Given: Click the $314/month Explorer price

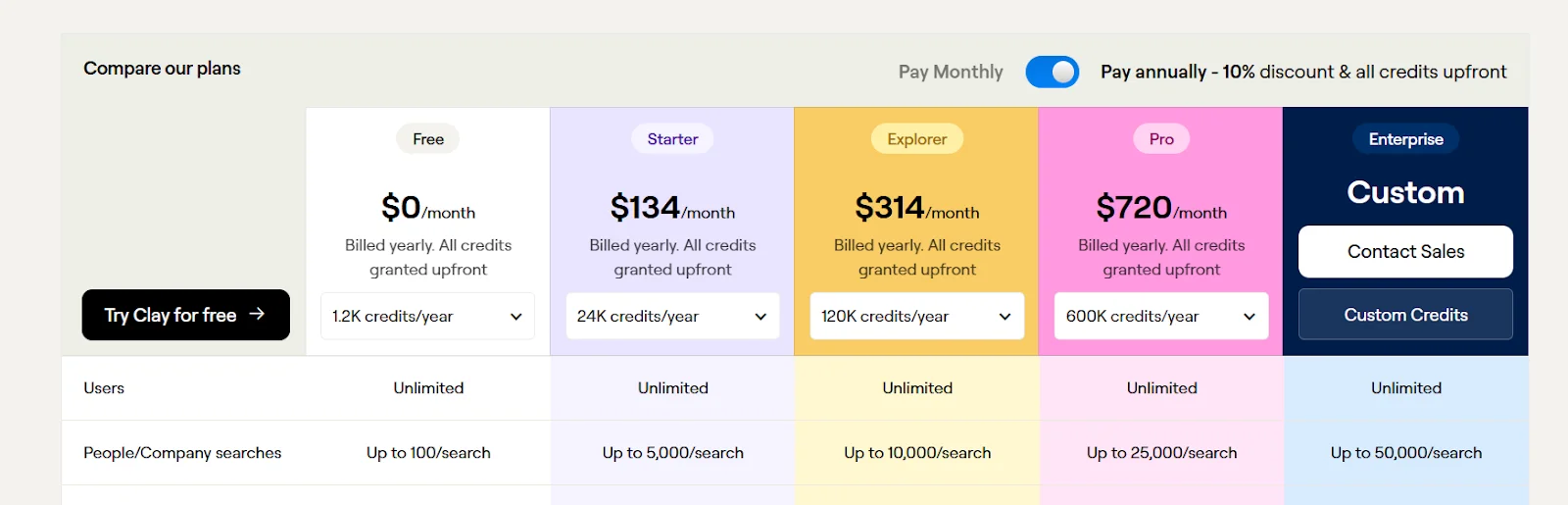Looking at the screenshot, I should [916, 208].
